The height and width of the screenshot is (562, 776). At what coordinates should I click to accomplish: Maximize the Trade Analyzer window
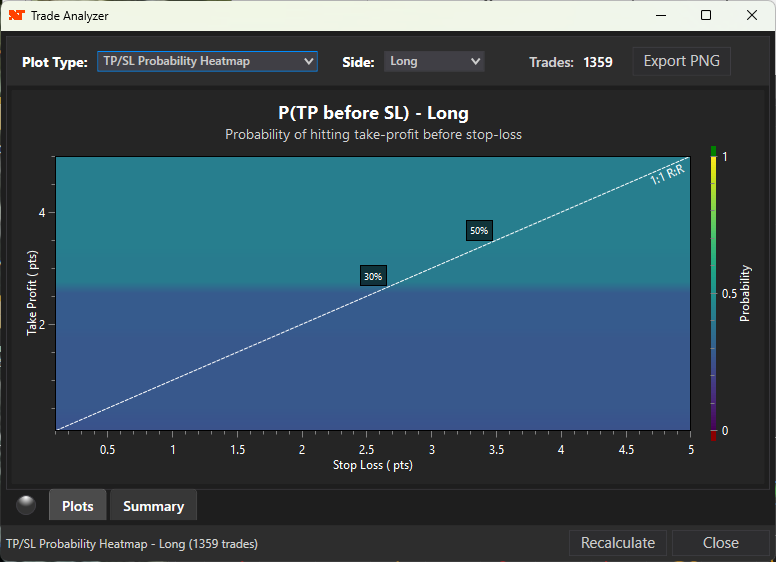click(706, 16)
